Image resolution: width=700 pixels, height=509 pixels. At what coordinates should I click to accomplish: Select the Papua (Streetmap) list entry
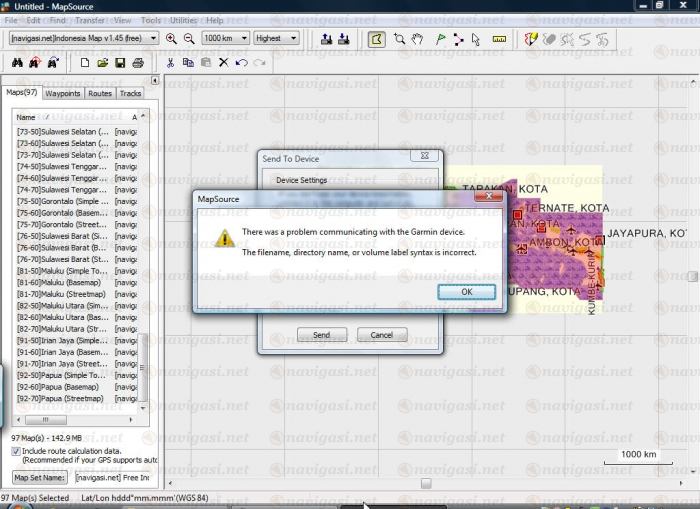coord(62,397)
